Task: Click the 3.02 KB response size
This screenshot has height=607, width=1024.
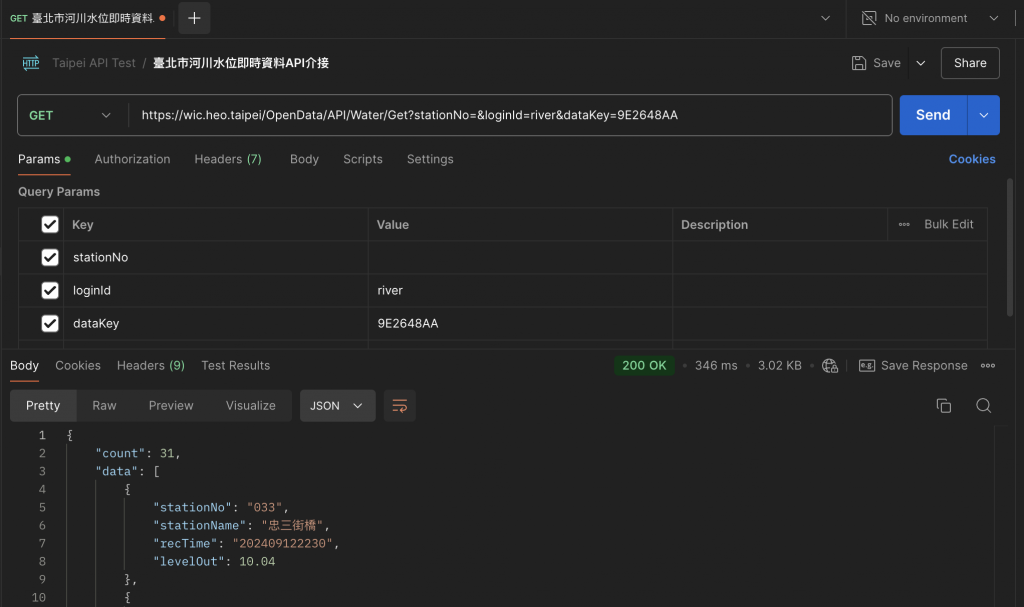Action: [x=780, y=365]
